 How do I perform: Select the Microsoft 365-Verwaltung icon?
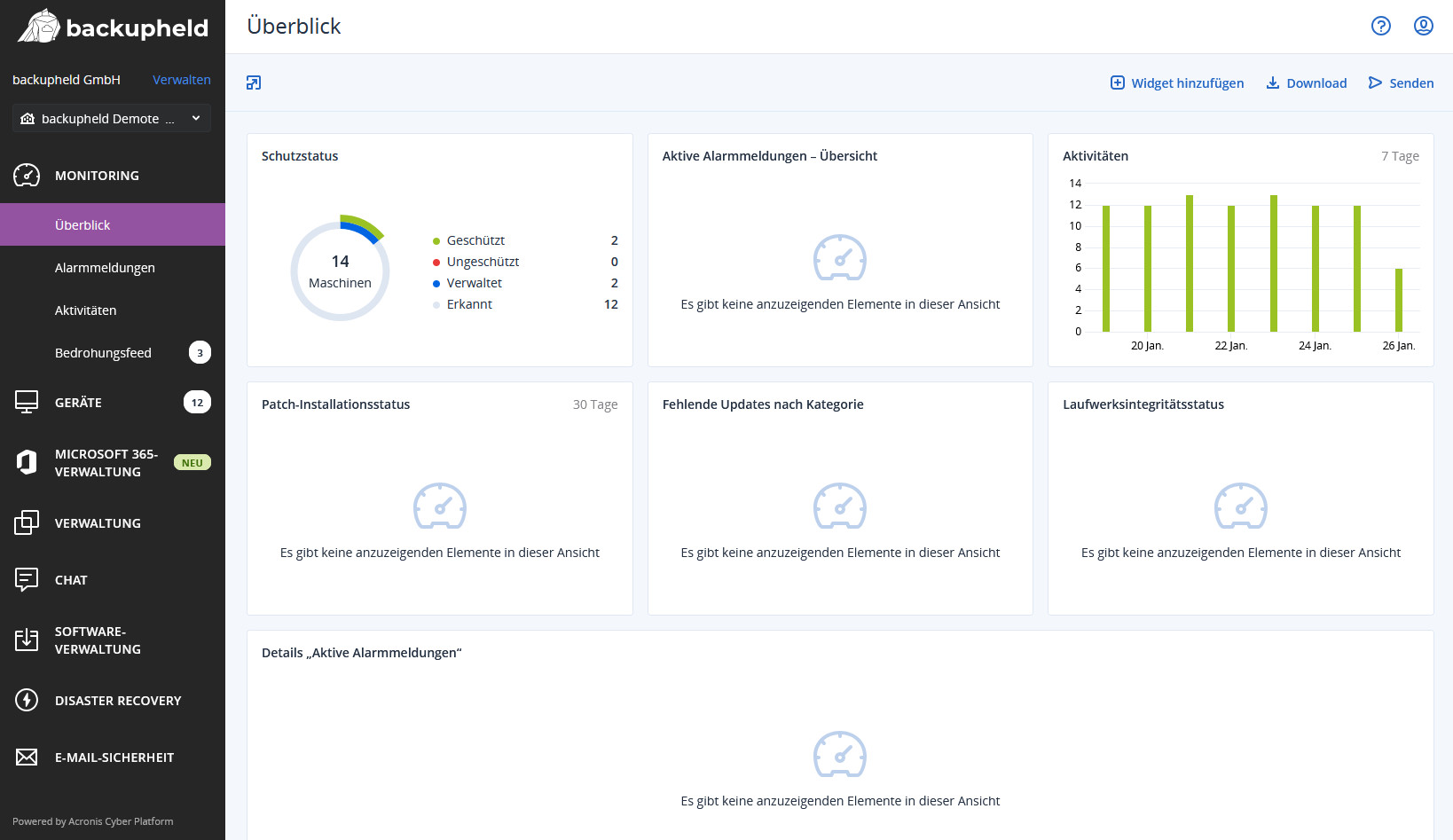pos(27,462)
